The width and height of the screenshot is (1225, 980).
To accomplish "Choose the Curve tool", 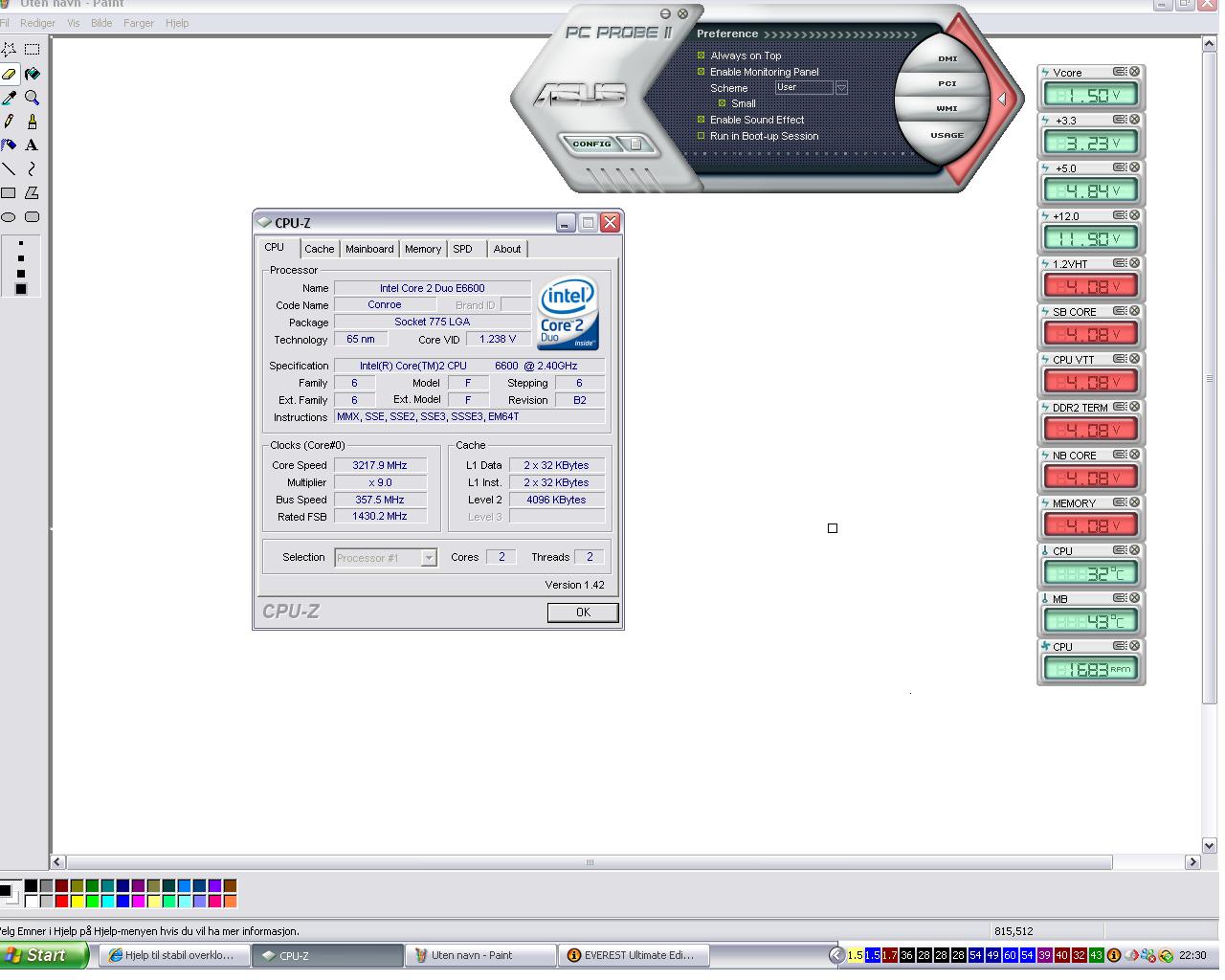I will pyautogui.click(x=32, y=168).
